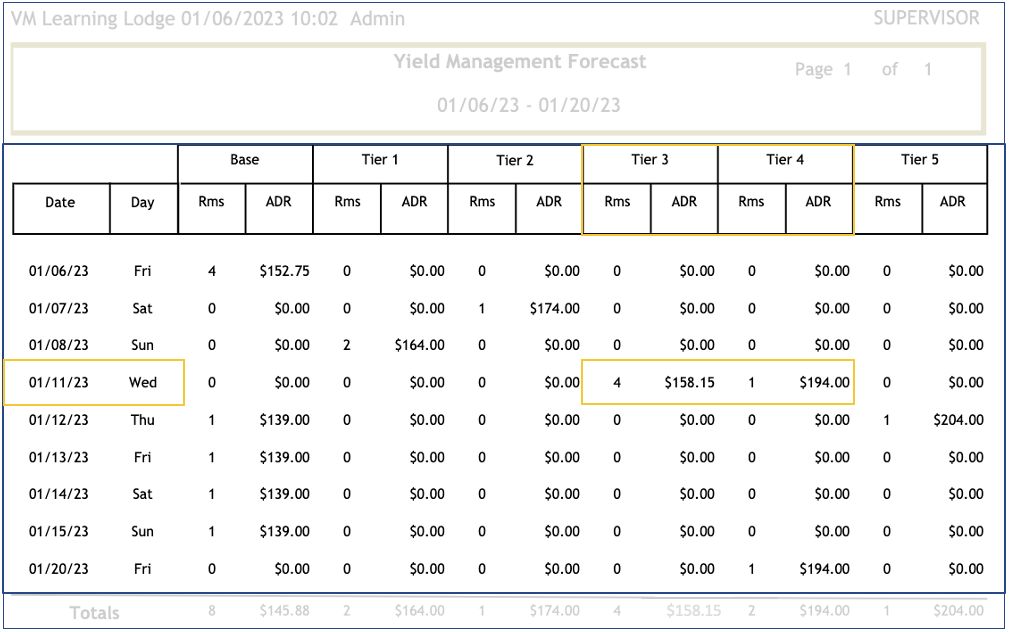Click the Date column header
This screenshot has width=1011, height=632.
(x=60, y=202)
